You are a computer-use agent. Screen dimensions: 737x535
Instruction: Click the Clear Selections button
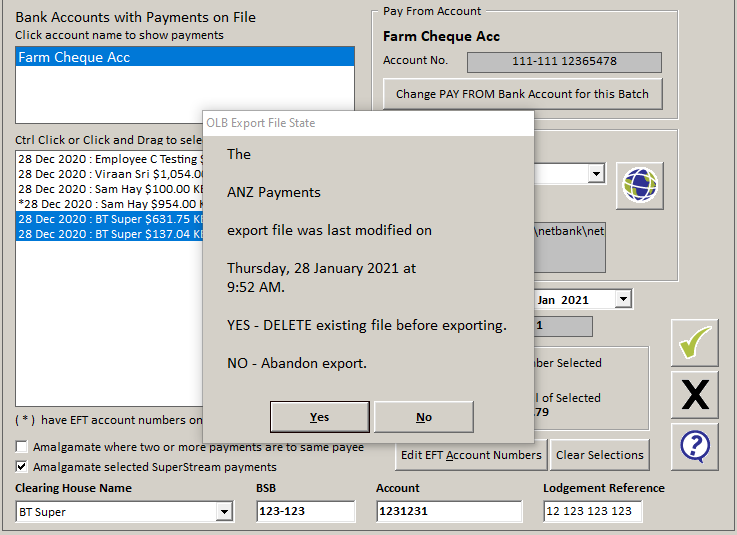point(599,455)
